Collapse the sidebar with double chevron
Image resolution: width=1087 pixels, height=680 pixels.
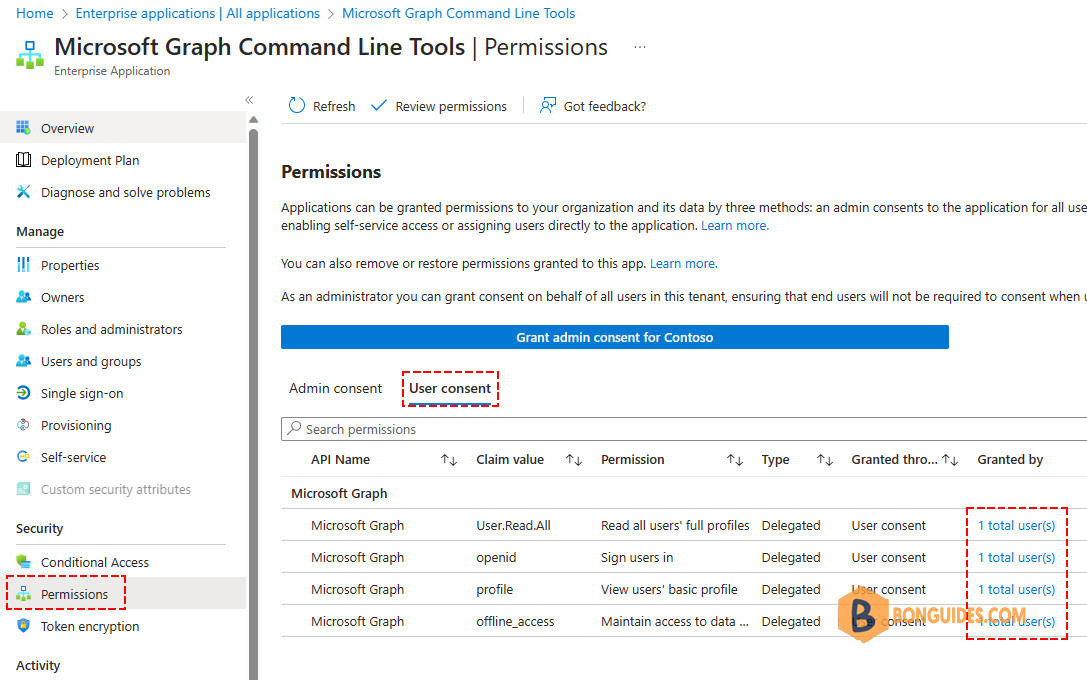(x=249, y=100)
